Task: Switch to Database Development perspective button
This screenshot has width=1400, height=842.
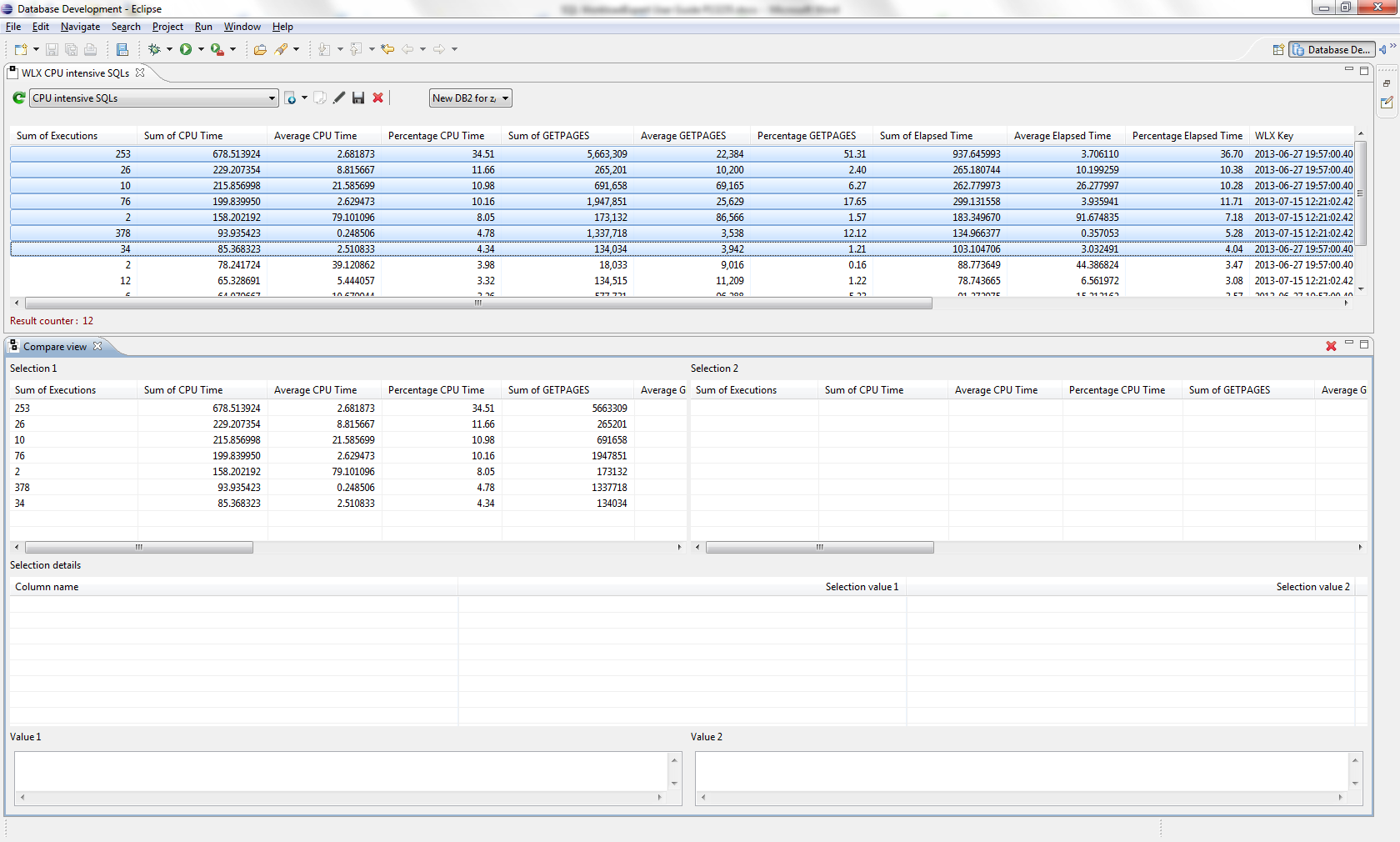Action: point(1331,50)
